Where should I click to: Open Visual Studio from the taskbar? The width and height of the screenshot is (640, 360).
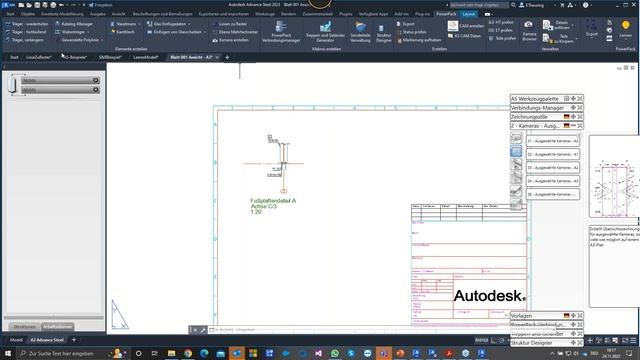[x=318, y=353]
